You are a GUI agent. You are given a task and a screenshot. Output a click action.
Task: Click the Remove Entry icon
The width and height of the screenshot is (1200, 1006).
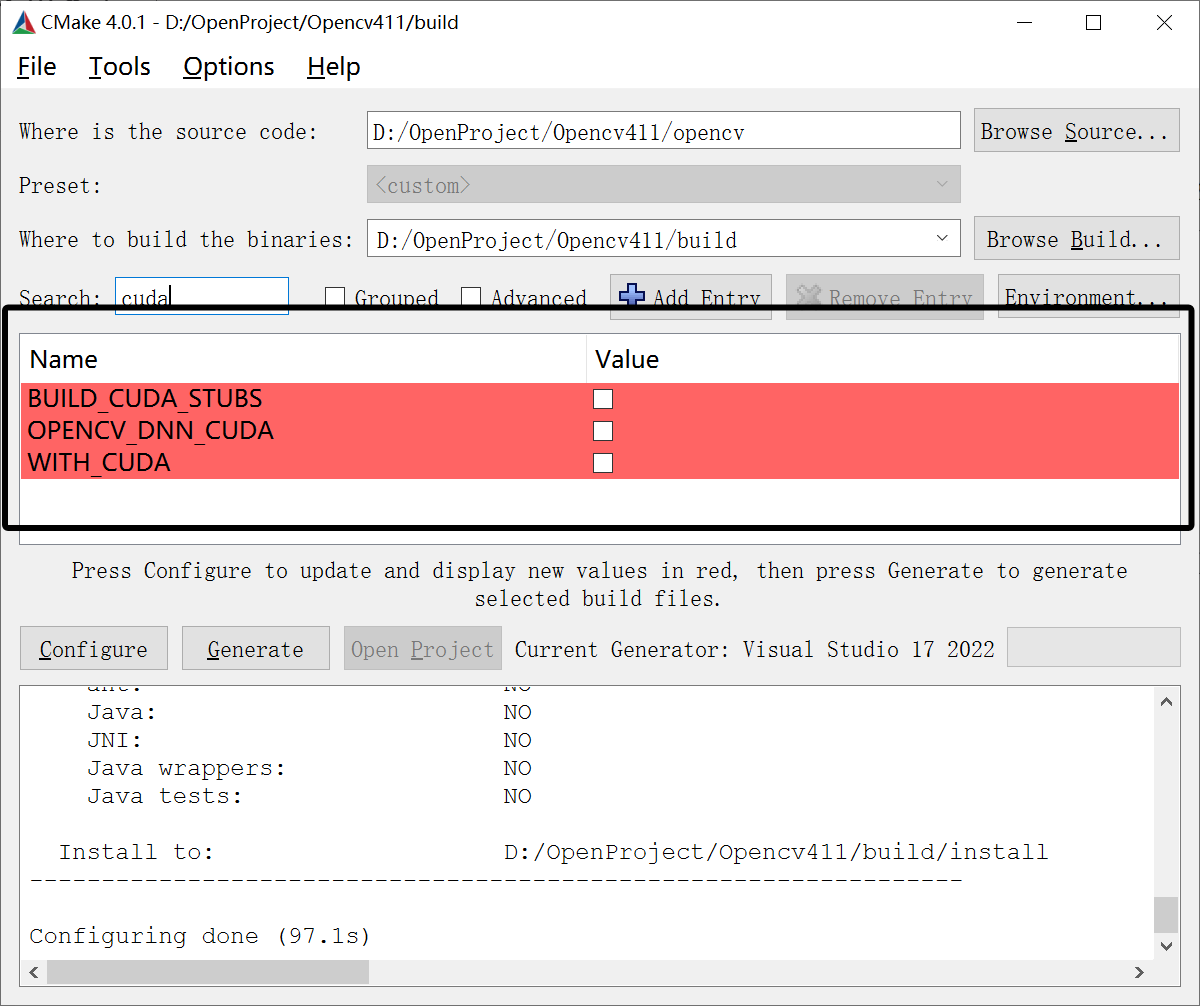point(809,297)
